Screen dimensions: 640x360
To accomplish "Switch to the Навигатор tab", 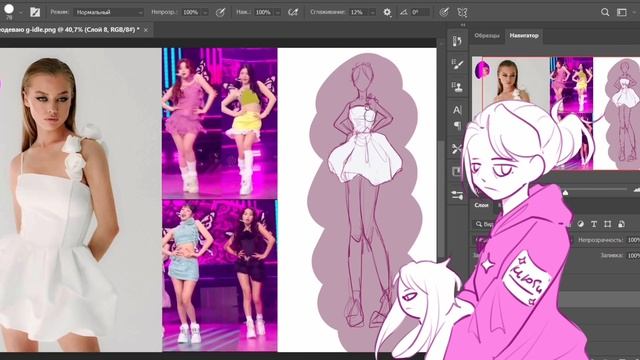I will (524, 36).
